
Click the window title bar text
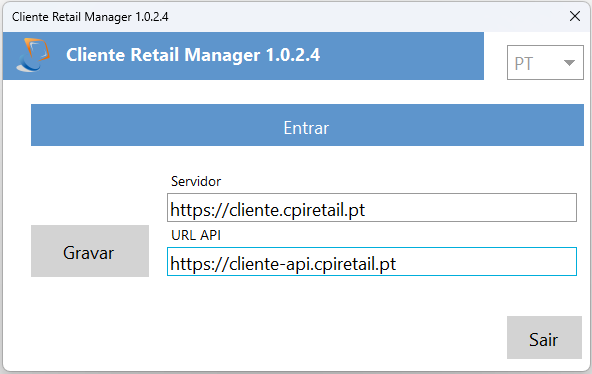(x=90, y=17)
